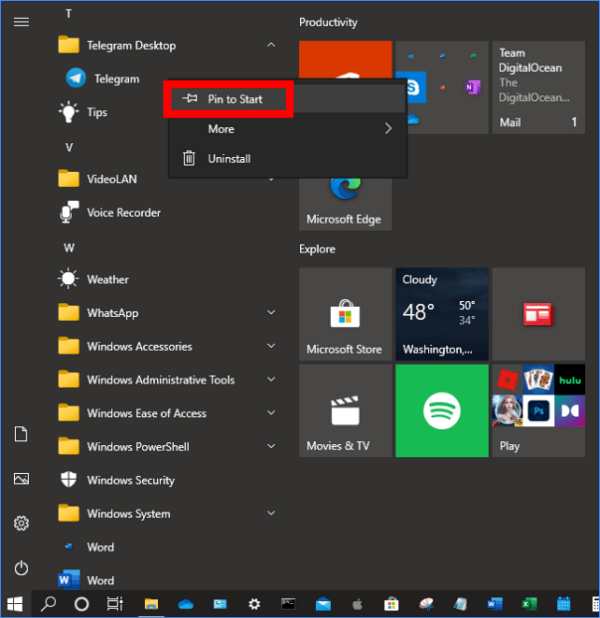Open the Word entry with small blue icon
The image size is (600, 618).
(87, 547)
